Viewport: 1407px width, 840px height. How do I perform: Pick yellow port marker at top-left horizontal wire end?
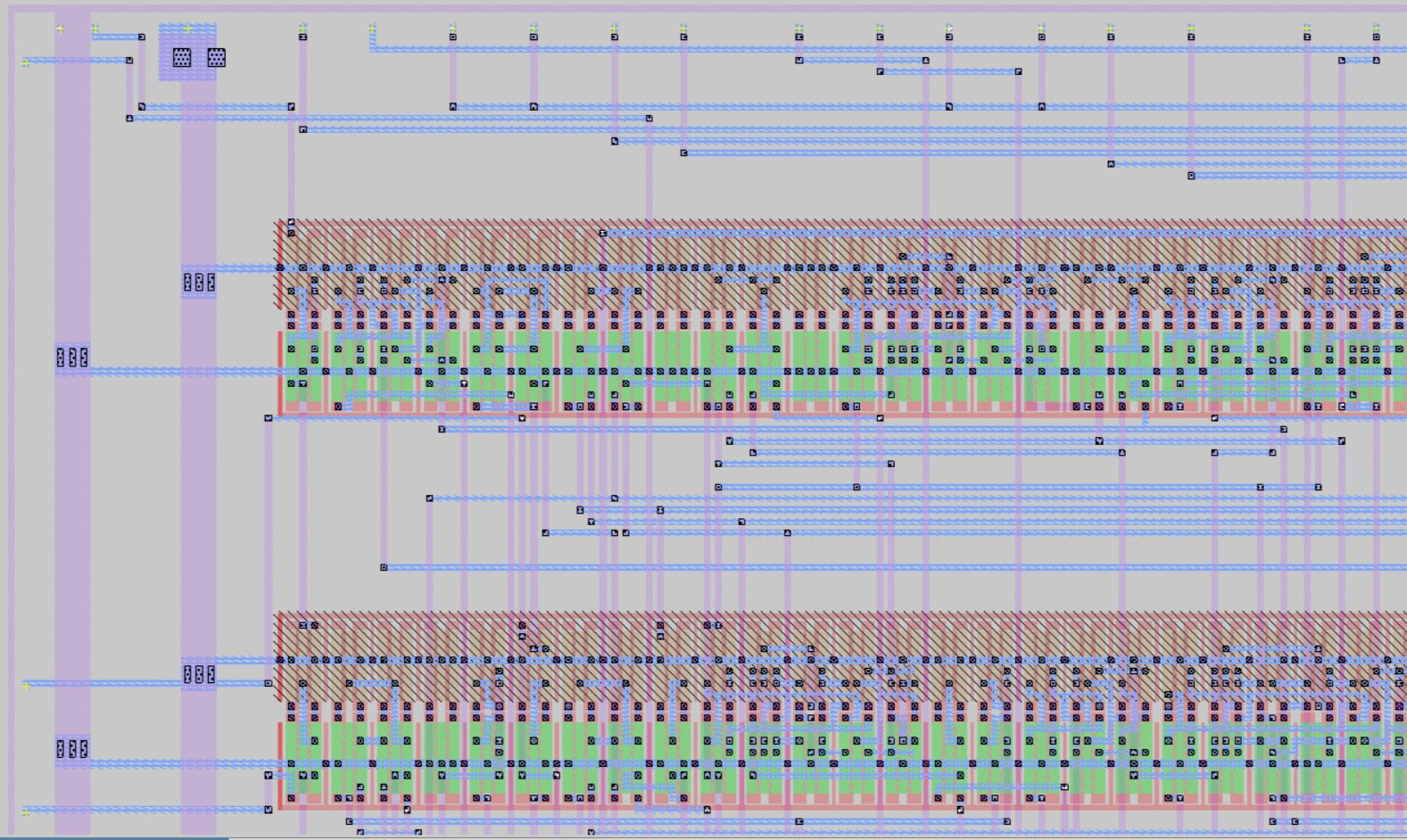pyautogui.click(x=26, y=62)
